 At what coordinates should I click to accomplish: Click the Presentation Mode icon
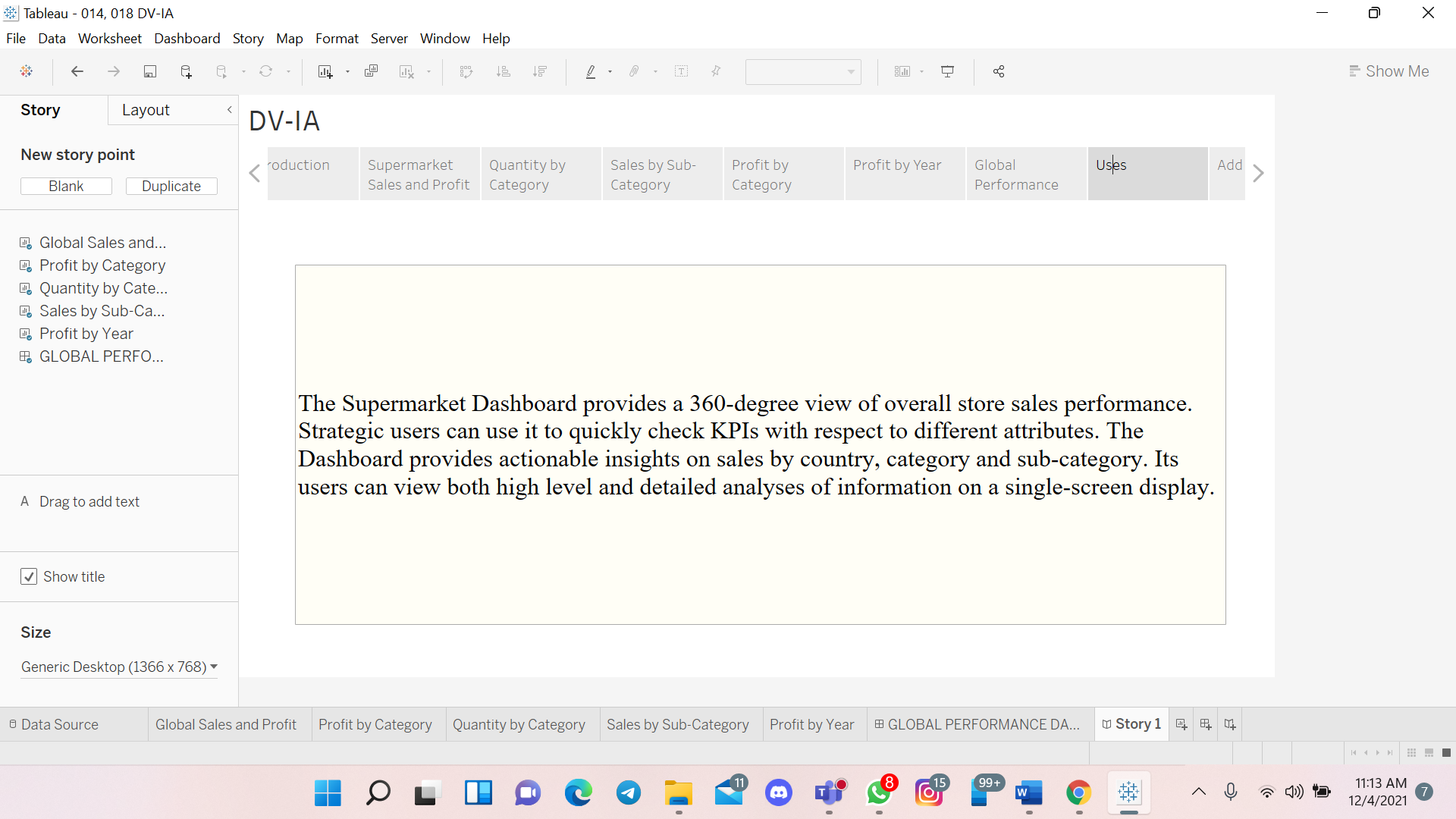pos(948,71)
